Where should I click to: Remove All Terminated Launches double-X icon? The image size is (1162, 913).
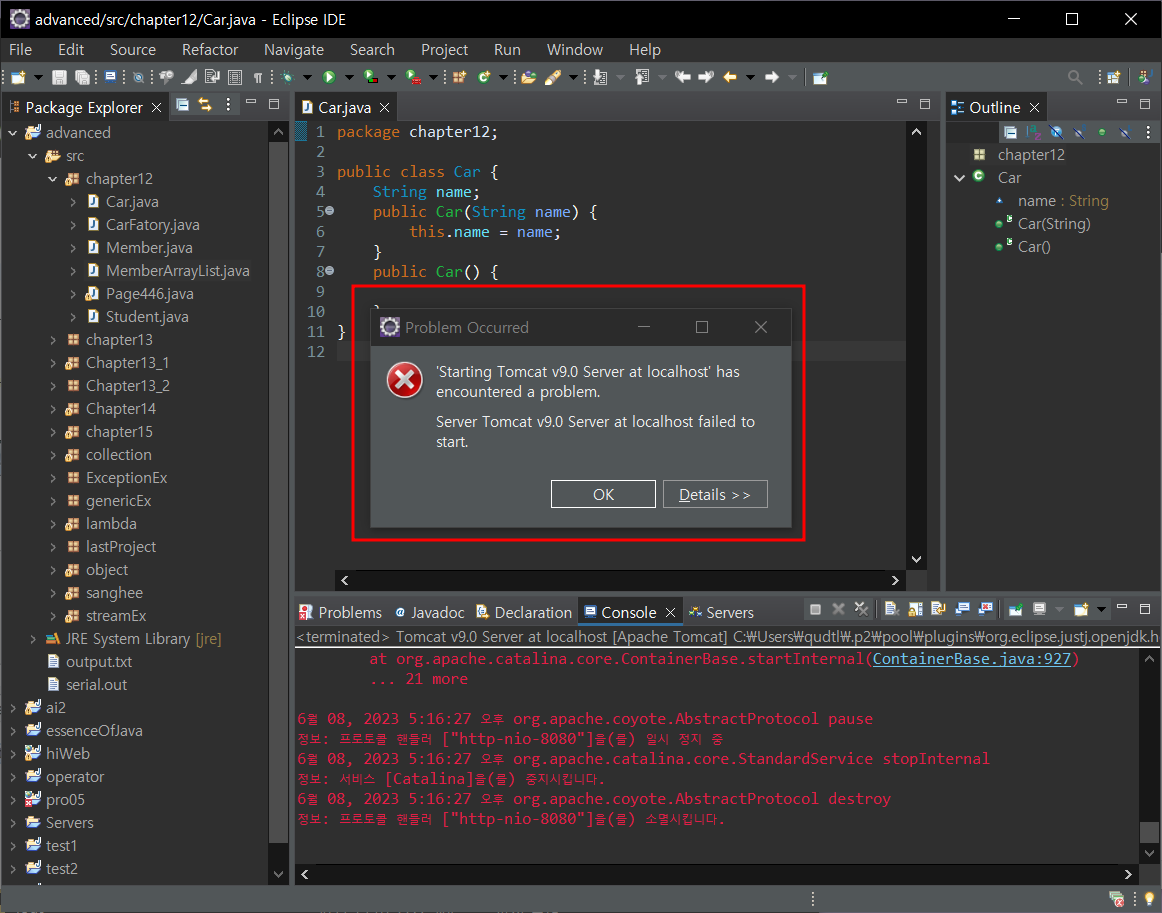pos(861,609)
